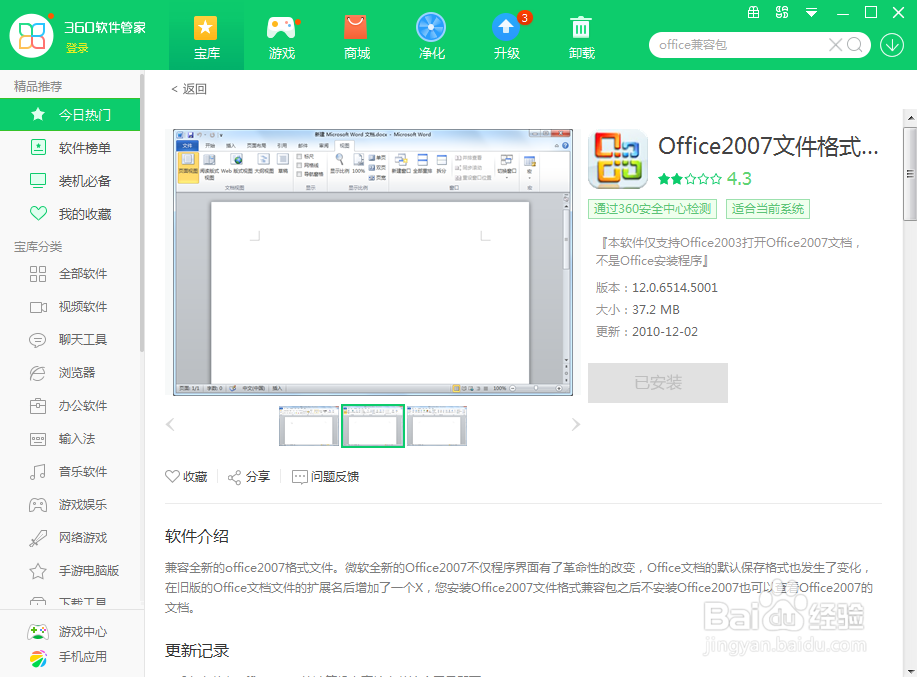
Task: Clear the search box text with X
Action: [x=835, y=45]
